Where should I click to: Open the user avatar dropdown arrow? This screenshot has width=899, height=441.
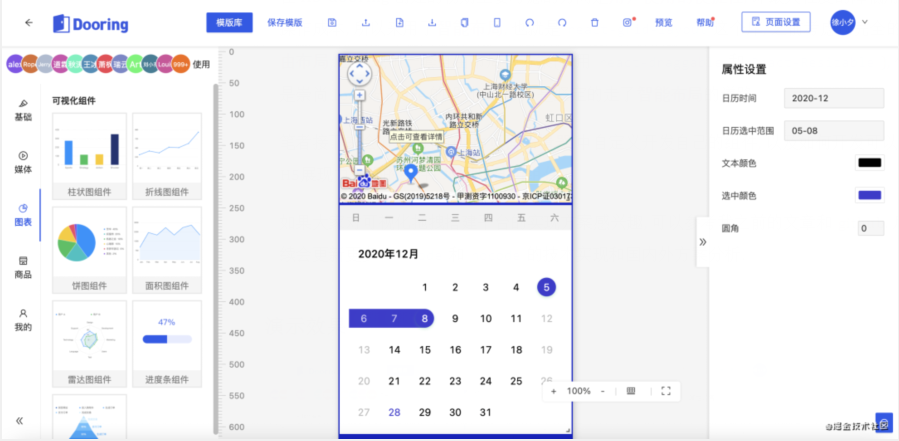pyautogui.click(x=865, y=22)
